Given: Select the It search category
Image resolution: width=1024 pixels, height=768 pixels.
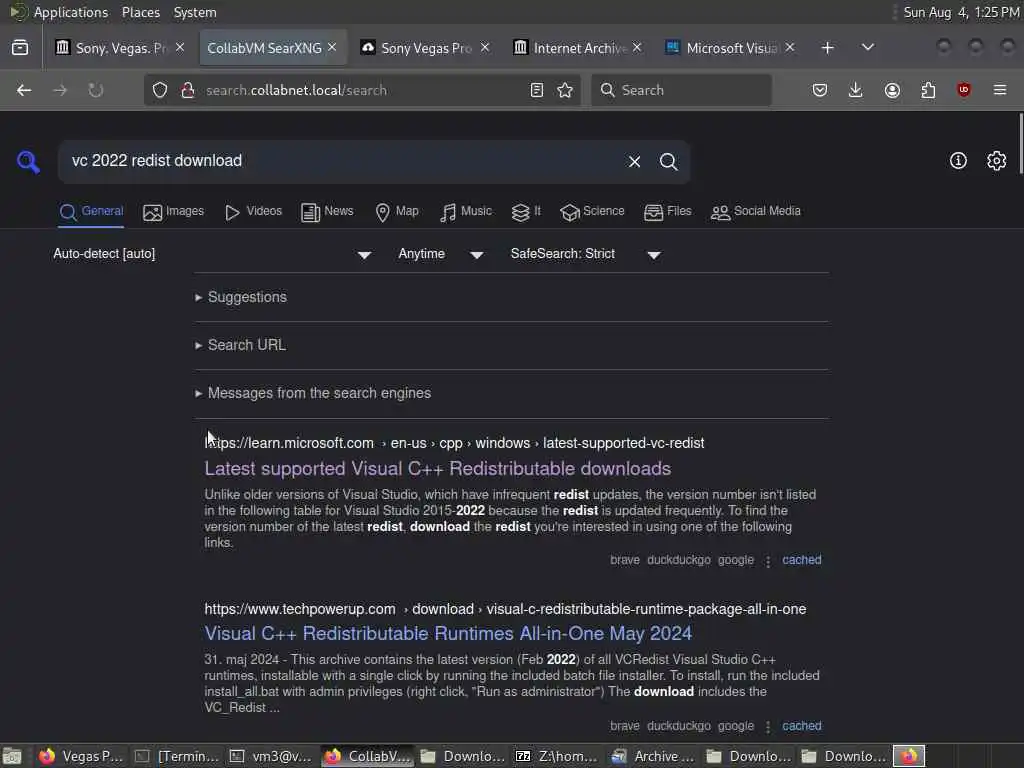Looking at the screenshot, I should (x=526, y=212).
